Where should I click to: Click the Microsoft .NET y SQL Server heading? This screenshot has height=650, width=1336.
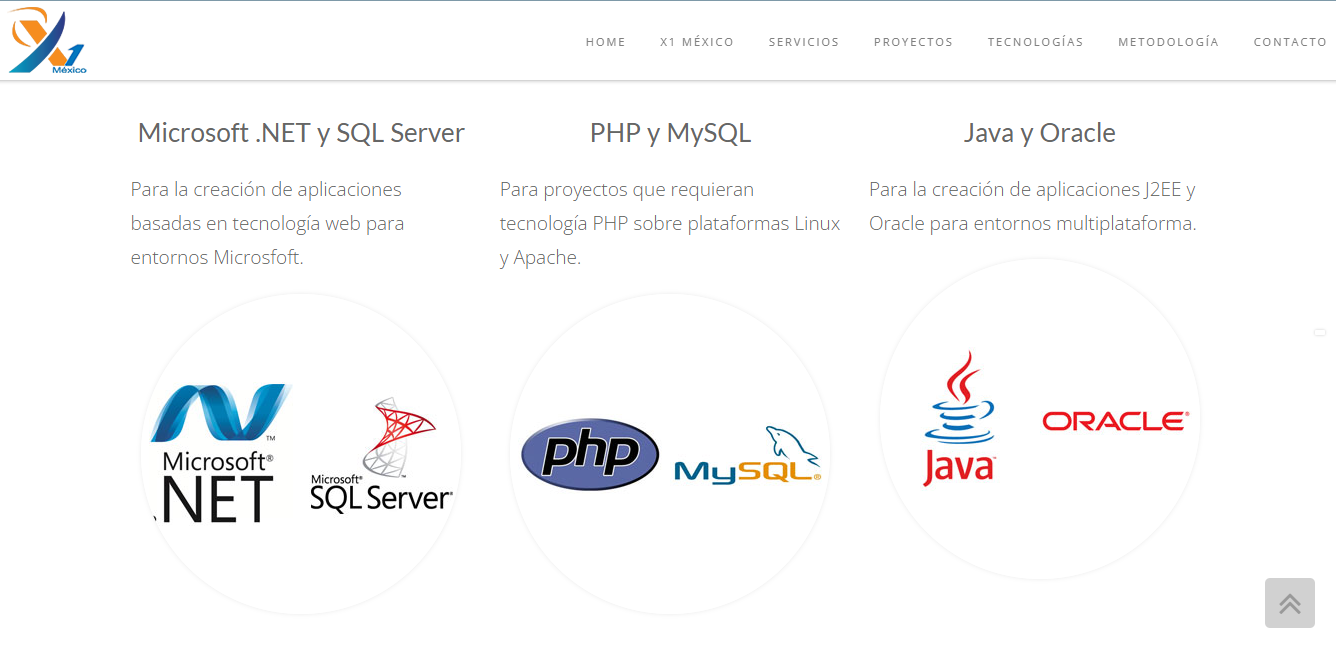(301, 133)
